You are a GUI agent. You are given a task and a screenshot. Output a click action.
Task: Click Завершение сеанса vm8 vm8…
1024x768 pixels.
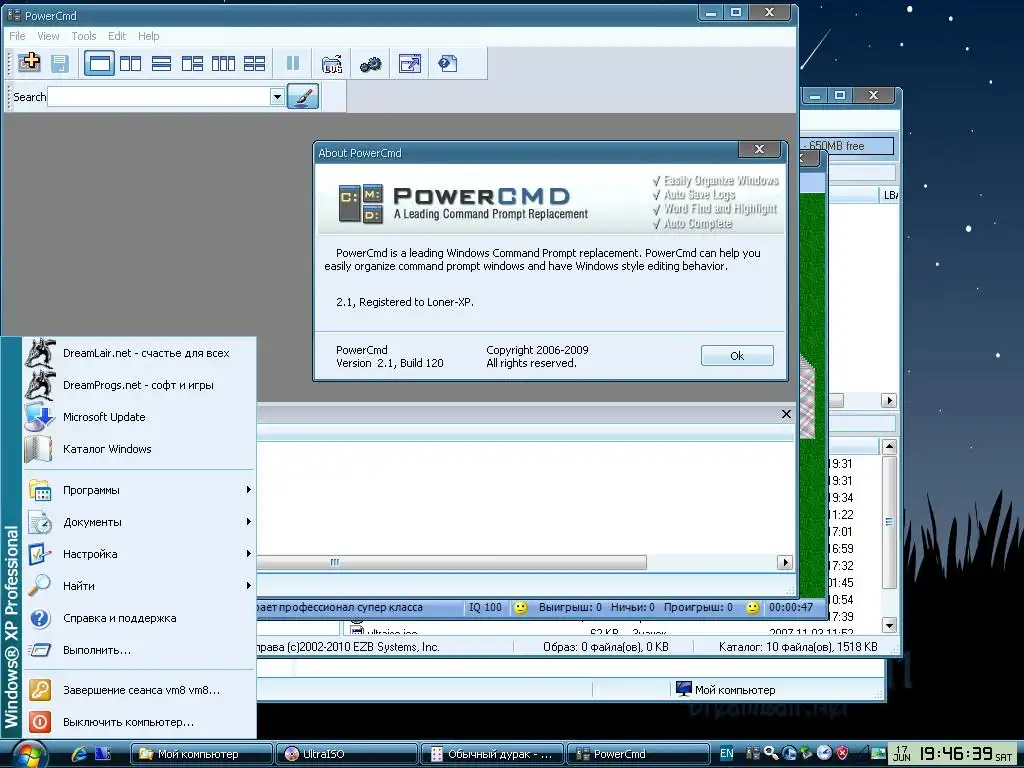pyautogui.click(x=140, y=690)
